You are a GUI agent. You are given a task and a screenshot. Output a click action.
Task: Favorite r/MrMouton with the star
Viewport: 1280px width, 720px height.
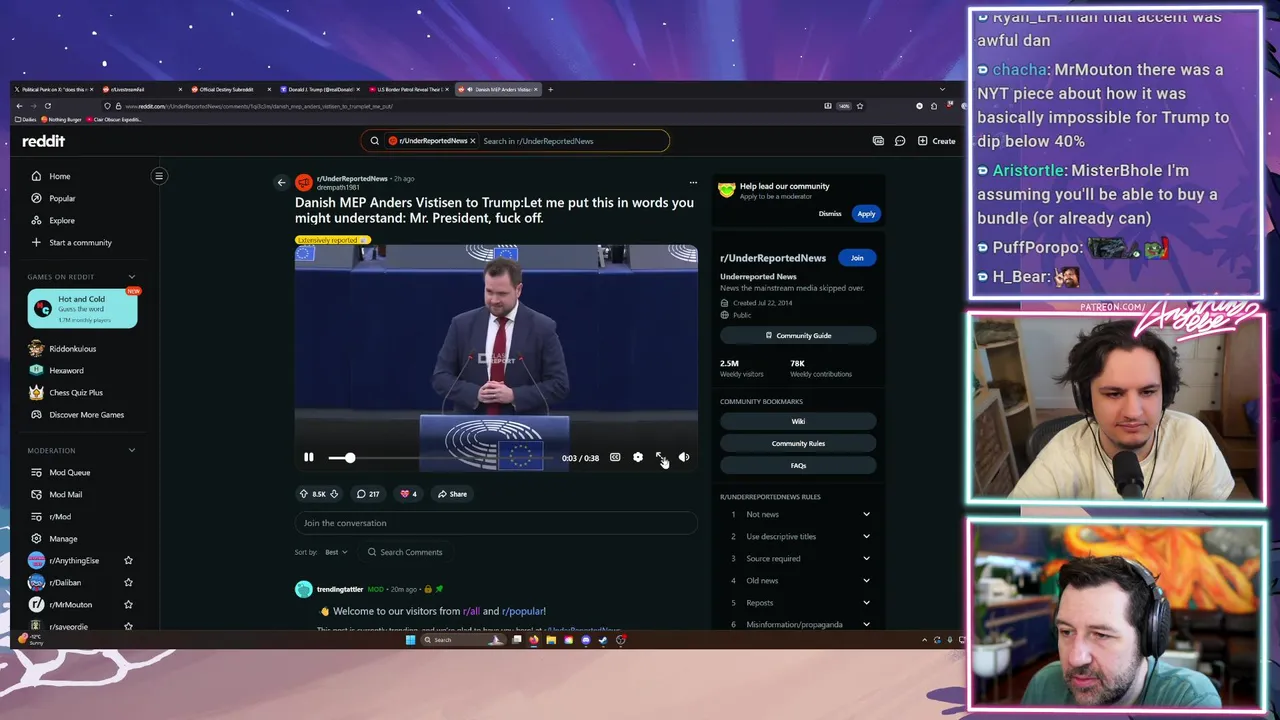[128, 605]
